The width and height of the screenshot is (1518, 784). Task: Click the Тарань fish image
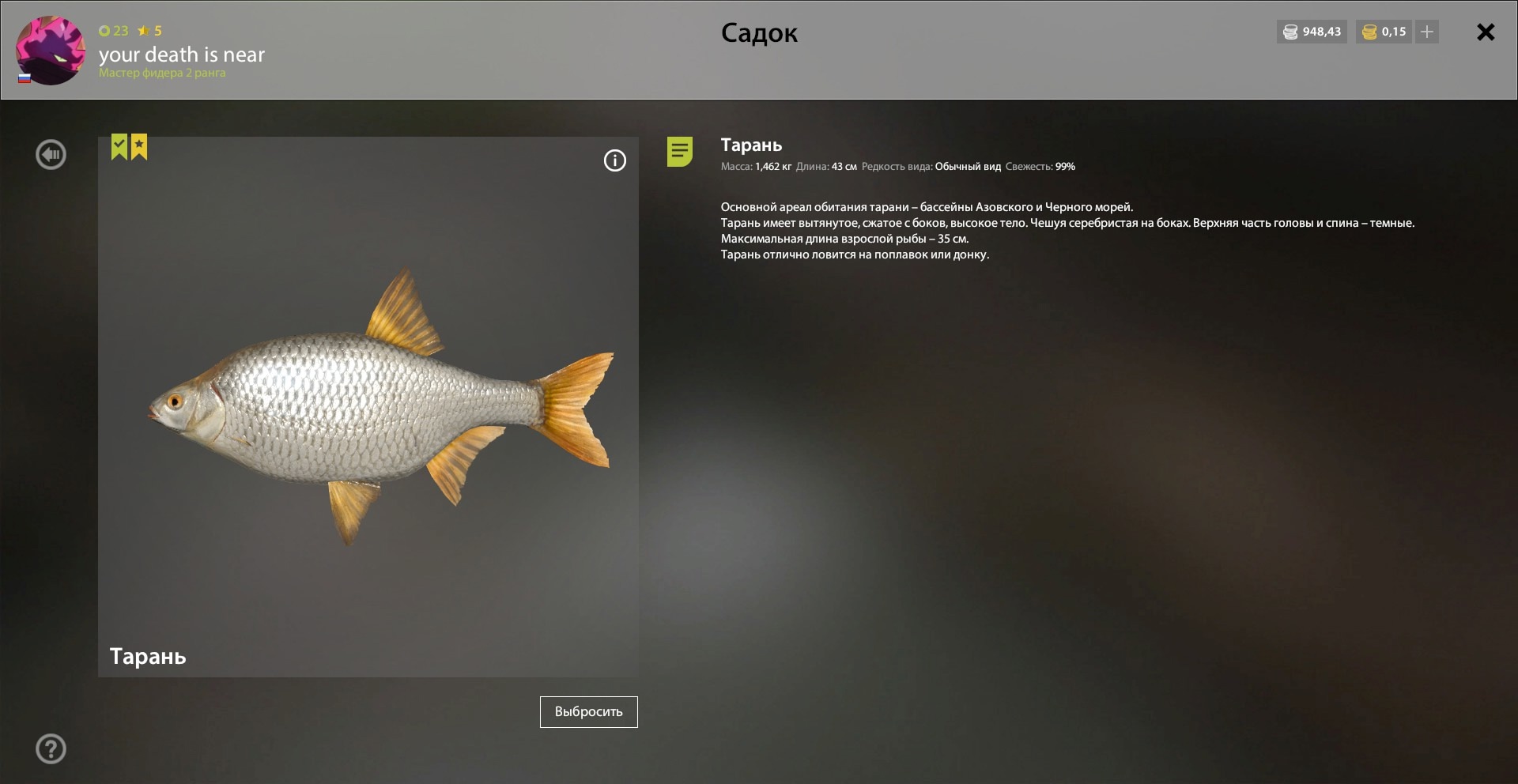point(380,407)
